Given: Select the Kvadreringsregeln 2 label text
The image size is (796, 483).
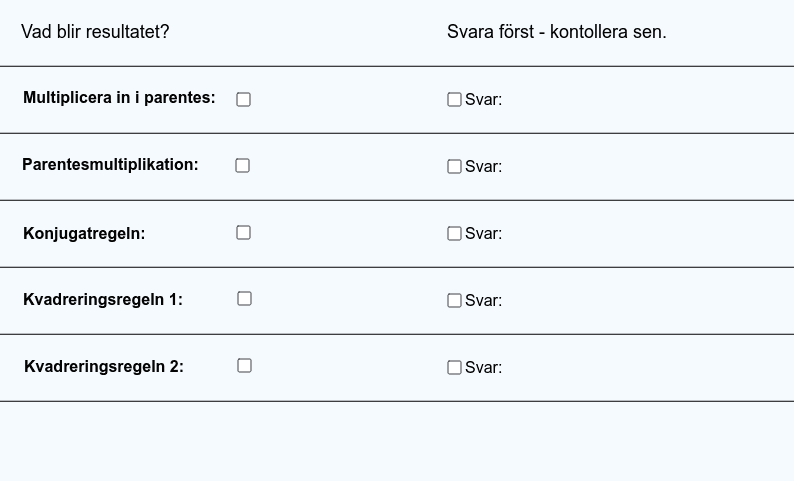Looking at the screenshot, I should pos(104,367).
